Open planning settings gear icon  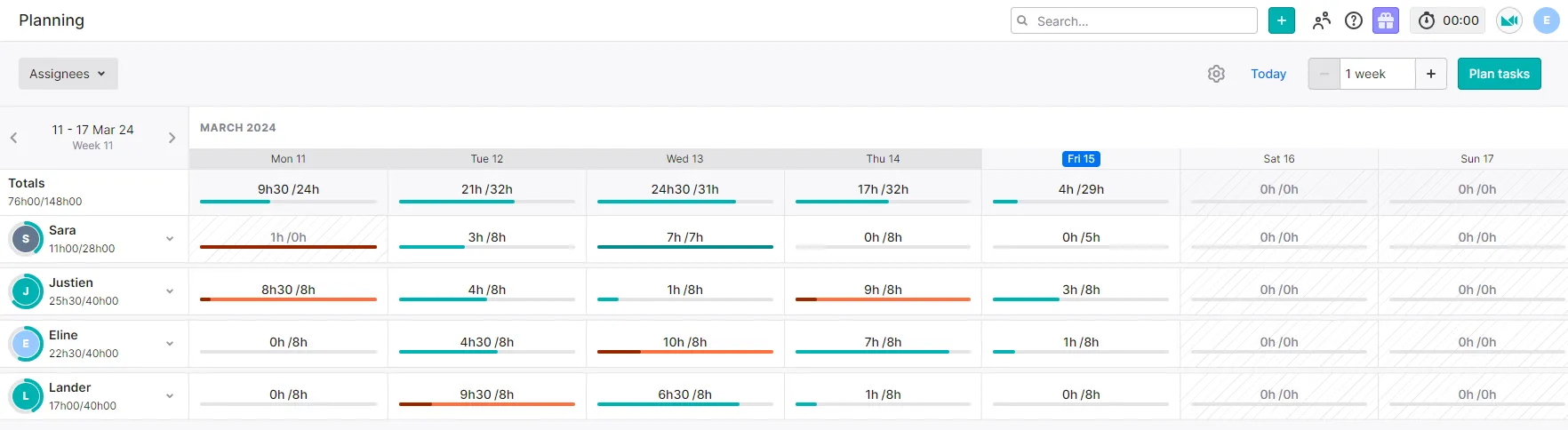click(x=1216, y=74)
